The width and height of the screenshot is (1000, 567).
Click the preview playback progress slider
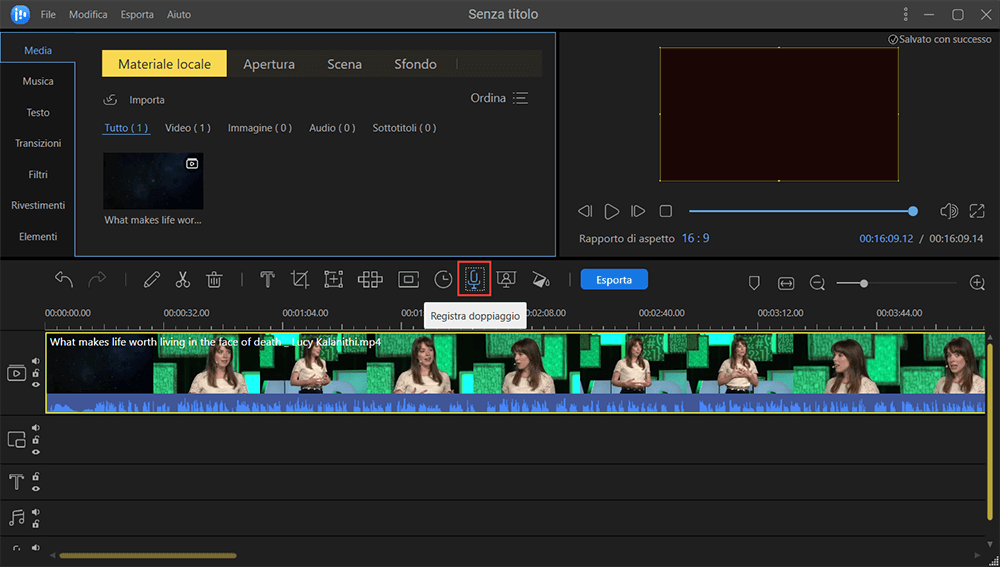800,211
